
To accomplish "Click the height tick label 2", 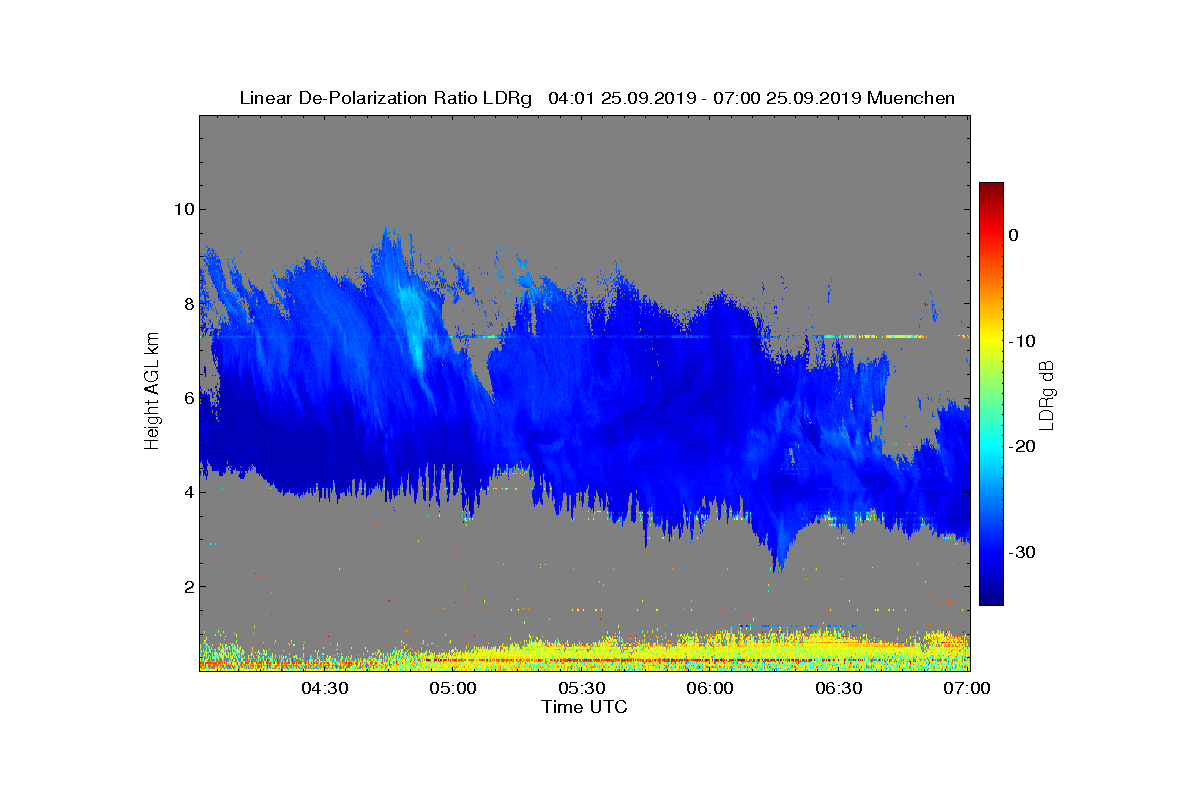I will coord(187,587).
